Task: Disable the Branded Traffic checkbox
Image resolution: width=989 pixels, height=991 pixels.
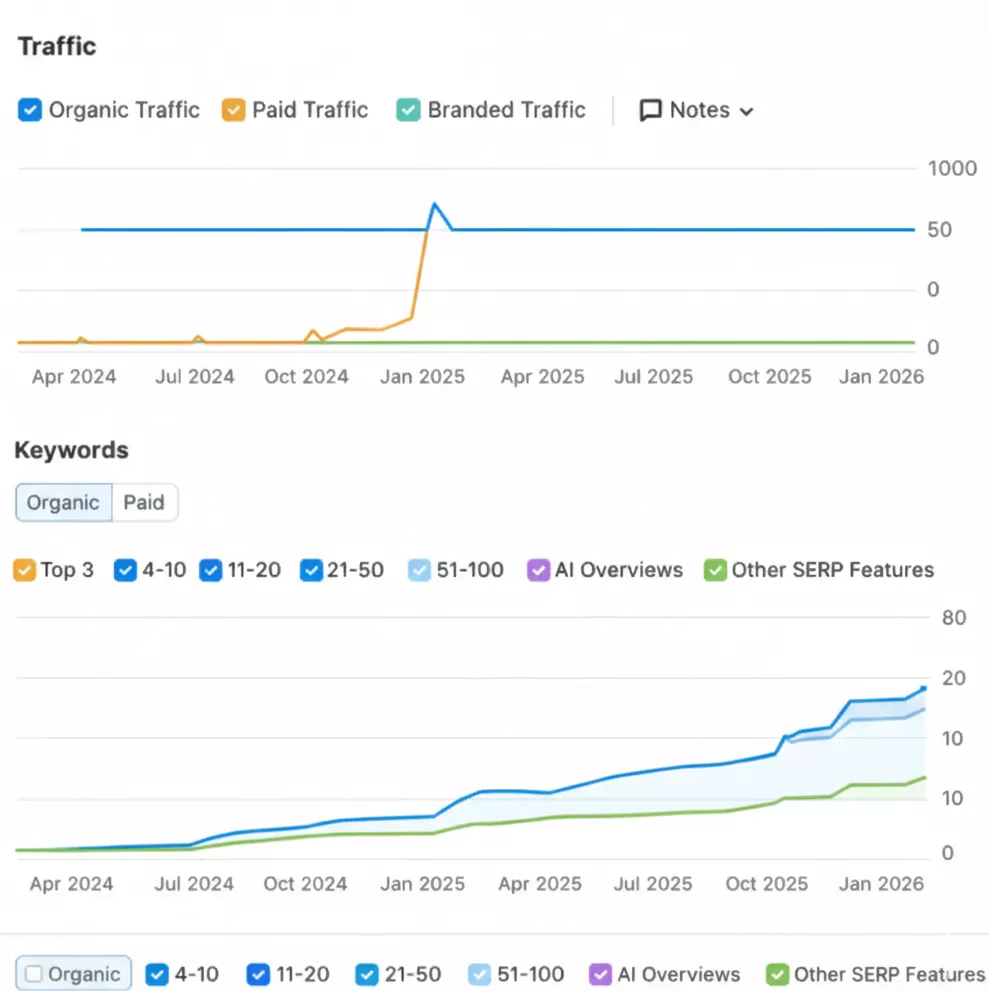Action: point(408,110)
